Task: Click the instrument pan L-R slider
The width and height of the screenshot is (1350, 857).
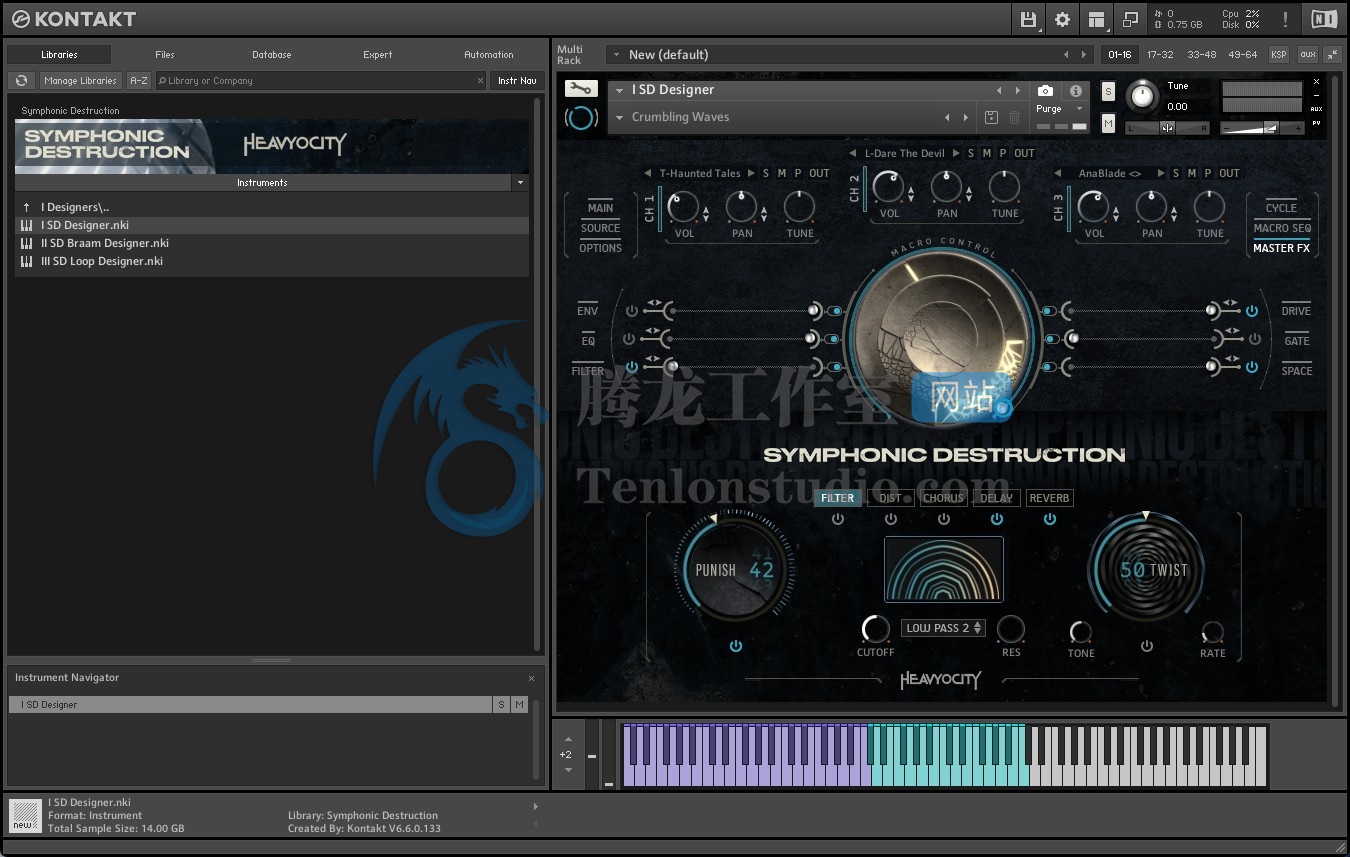Action: (1167, 128)
